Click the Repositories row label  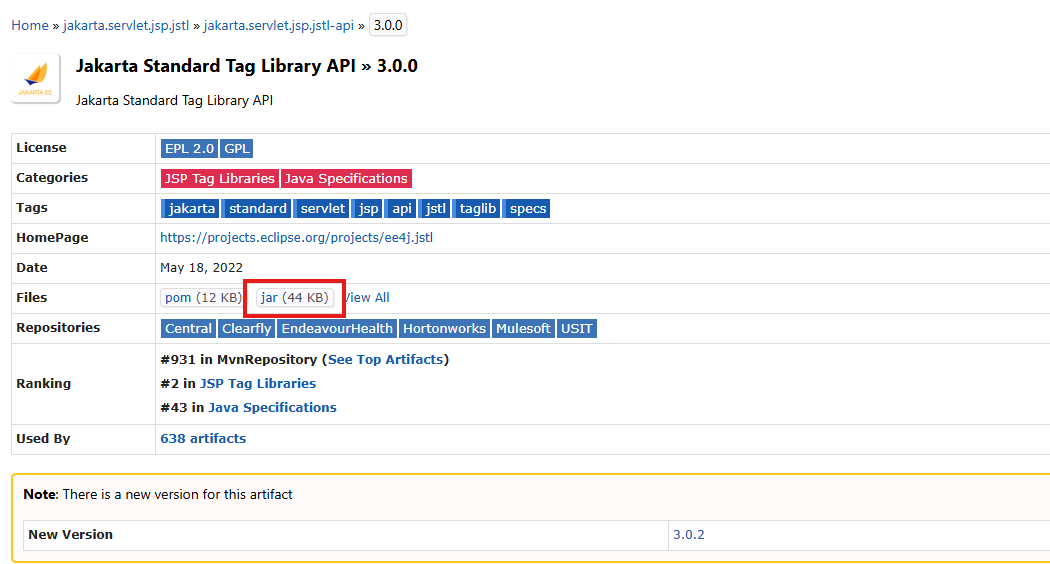coord(58,328)
